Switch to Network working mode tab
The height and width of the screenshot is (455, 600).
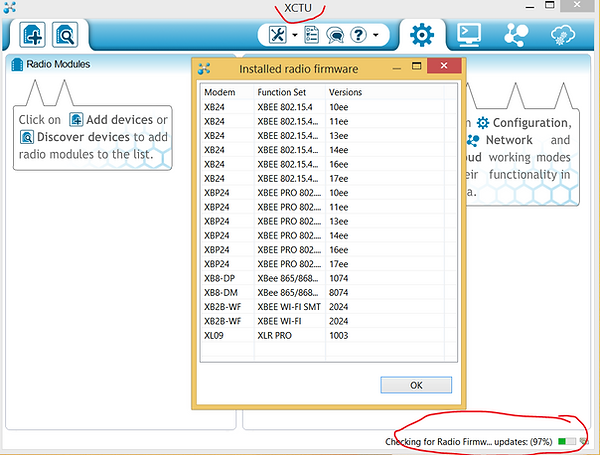tap(516, 35)
